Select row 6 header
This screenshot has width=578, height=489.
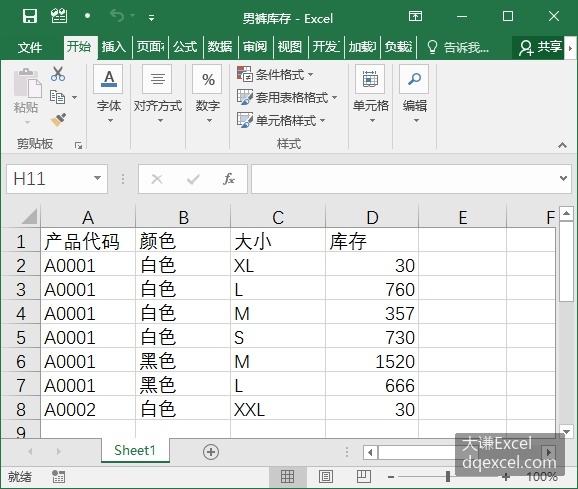(21, 361)
